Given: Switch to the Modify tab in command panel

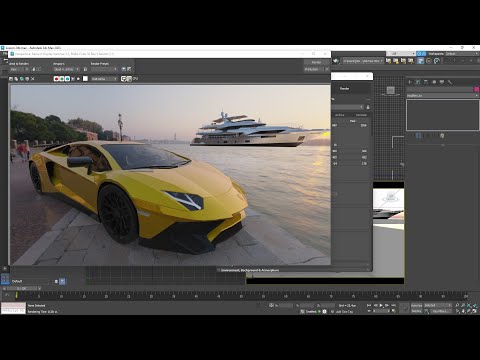Looking at the screenshot, I should pos(418,82).
